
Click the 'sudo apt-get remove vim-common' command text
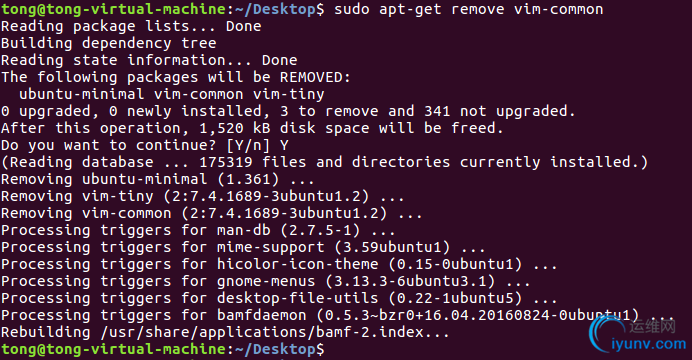[469, 9]
